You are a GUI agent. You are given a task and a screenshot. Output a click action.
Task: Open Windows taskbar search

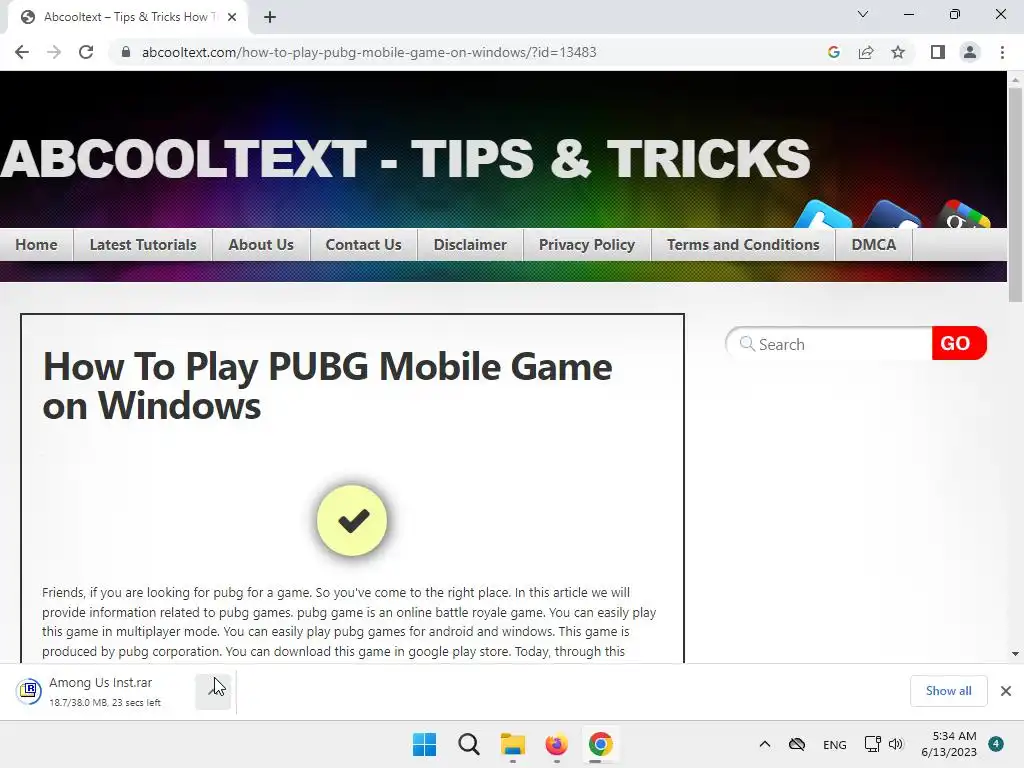[469, 744]
